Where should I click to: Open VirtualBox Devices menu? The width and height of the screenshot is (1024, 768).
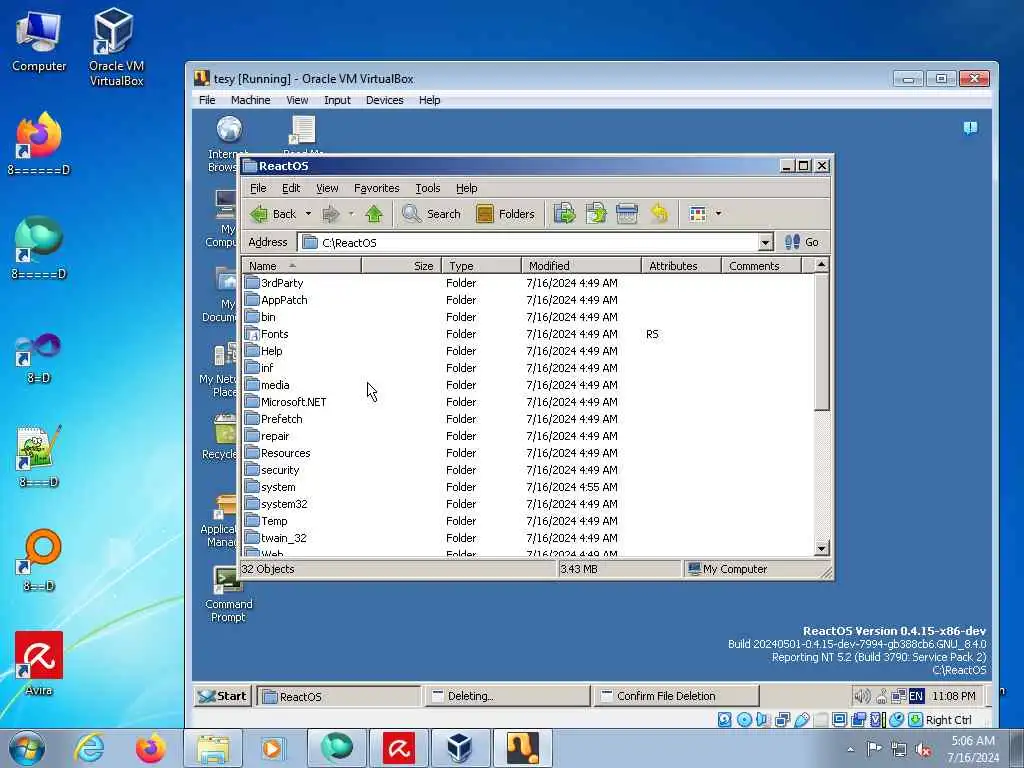coord(384,100)
